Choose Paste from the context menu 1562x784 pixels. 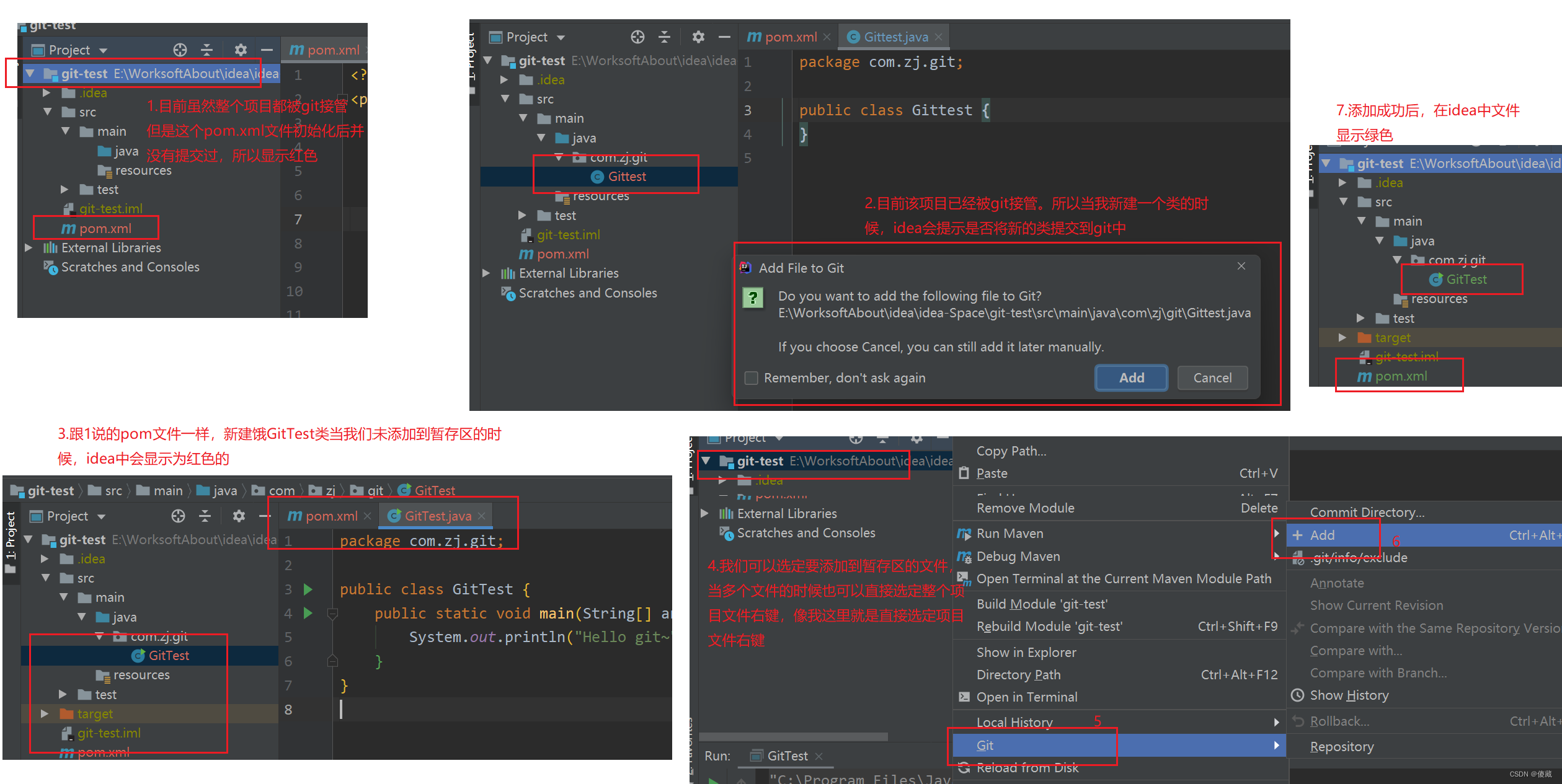[1118, 473]
